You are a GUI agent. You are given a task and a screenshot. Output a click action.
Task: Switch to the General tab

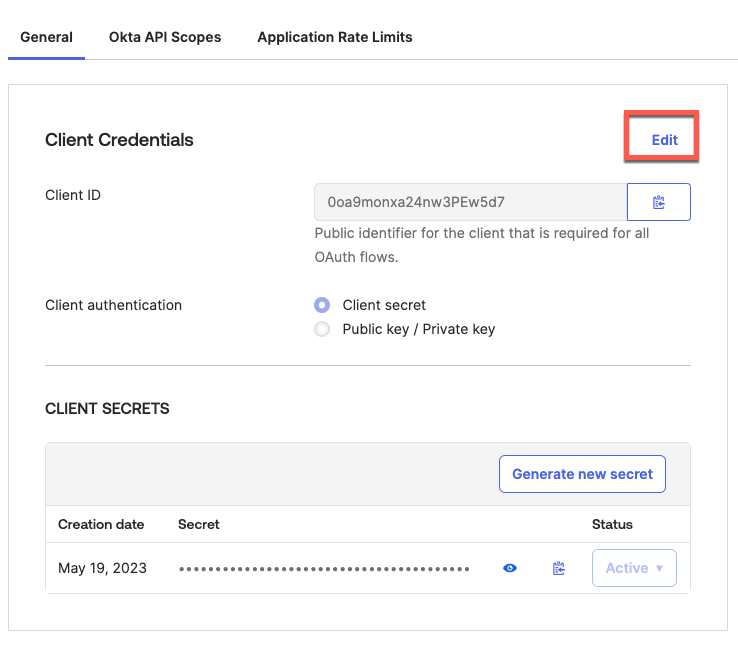(x=47, y=37)
